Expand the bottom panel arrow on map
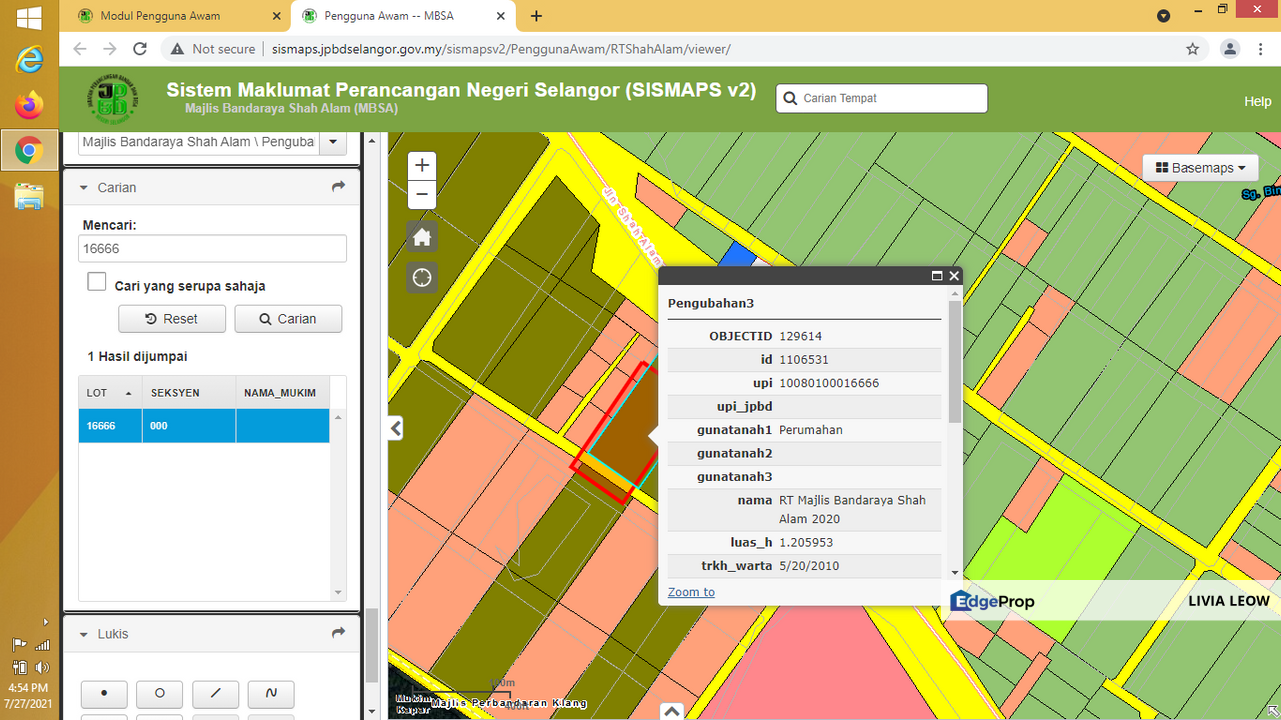 pos(672,711)
